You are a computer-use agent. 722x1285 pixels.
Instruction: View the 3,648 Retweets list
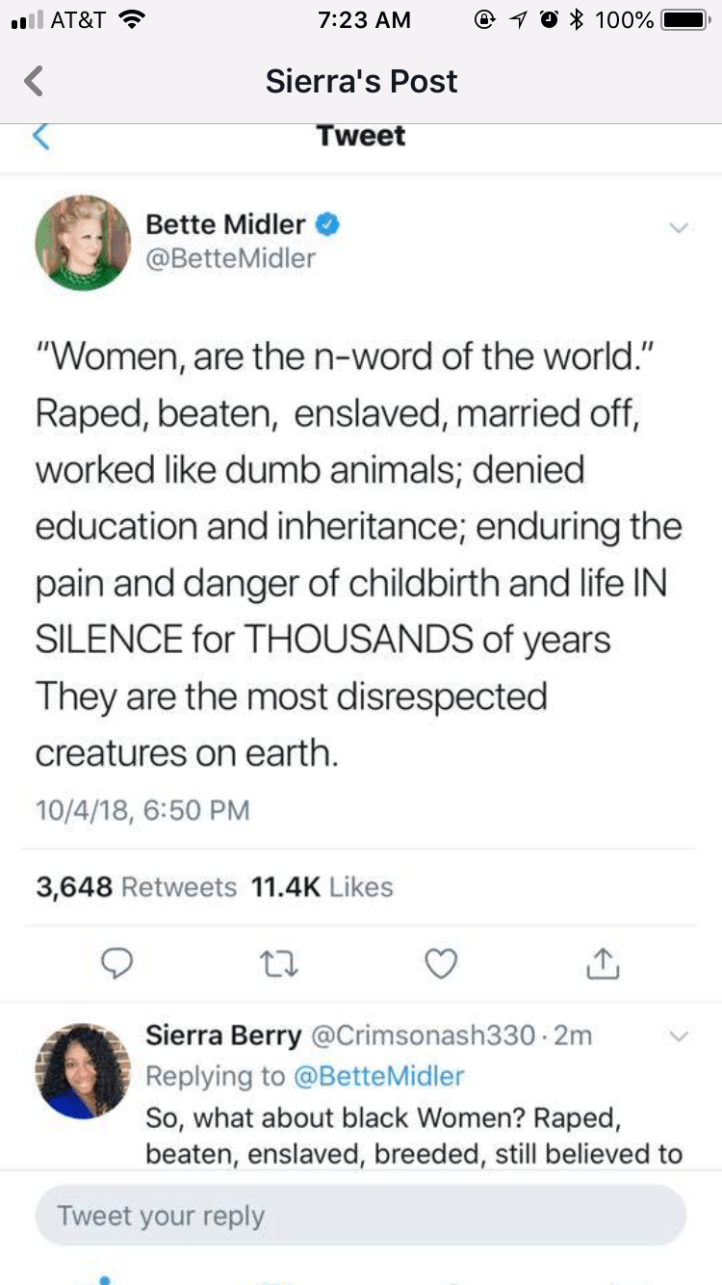[136, 887]
